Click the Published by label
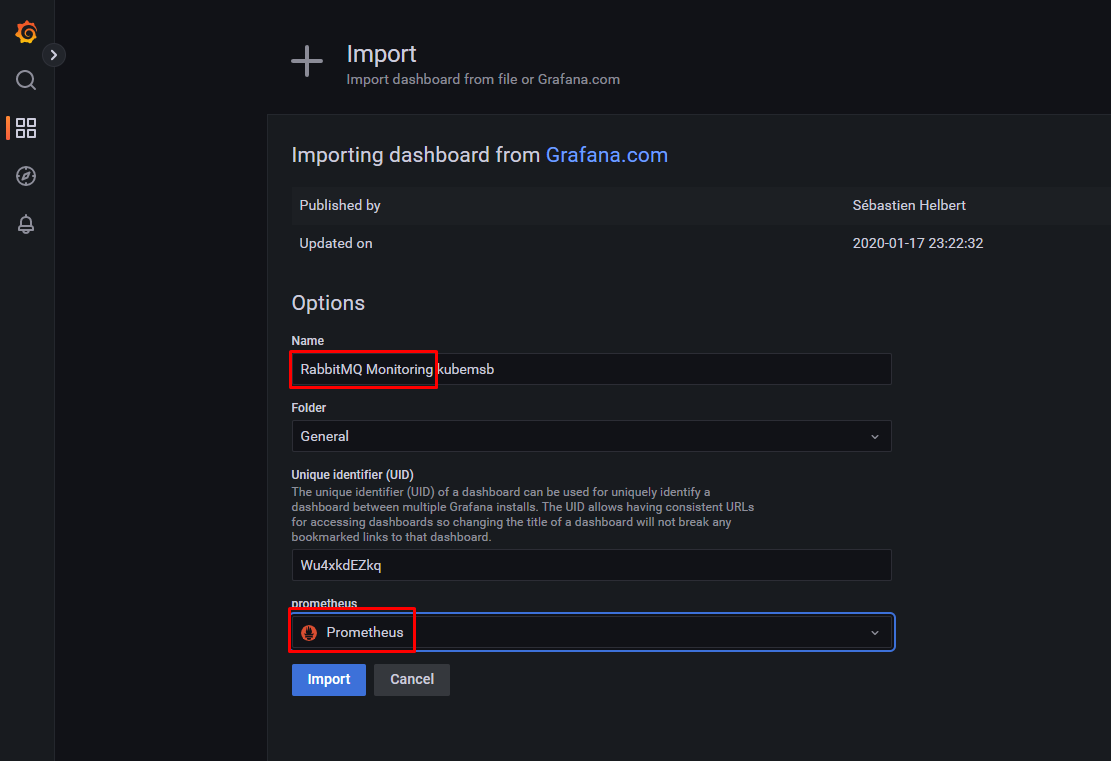The height and width of the screenshot is (761, 1111). click(x=340, y=205)
